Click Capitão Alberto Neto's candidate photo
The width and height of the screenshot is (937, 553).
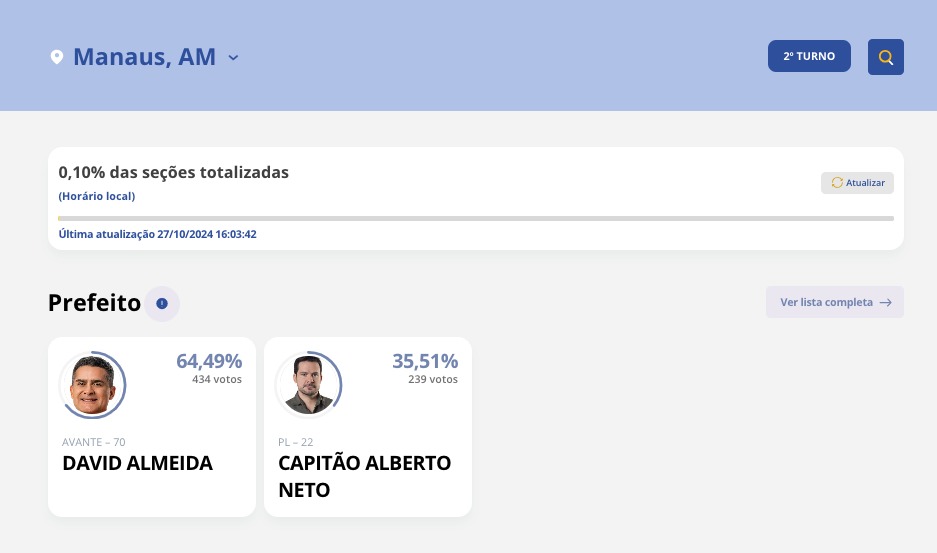[x=308, y=385]
